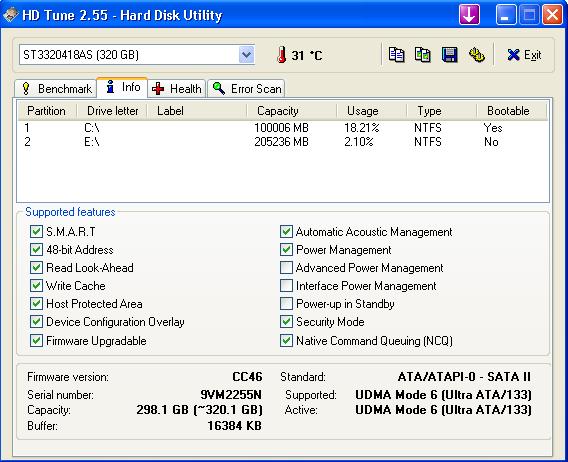Click the 18.21% usage value
The height and width of the screenshot is (462, 568).
click(x=362, y=128)
